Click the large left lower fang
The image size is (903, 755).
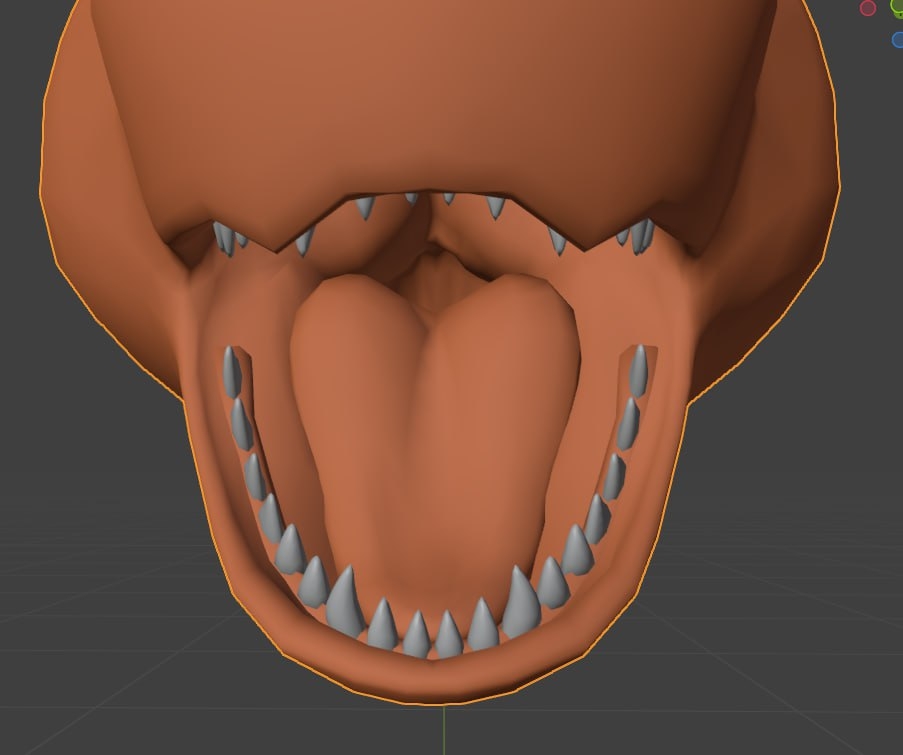pyautogui.click(x=343, y=601)
